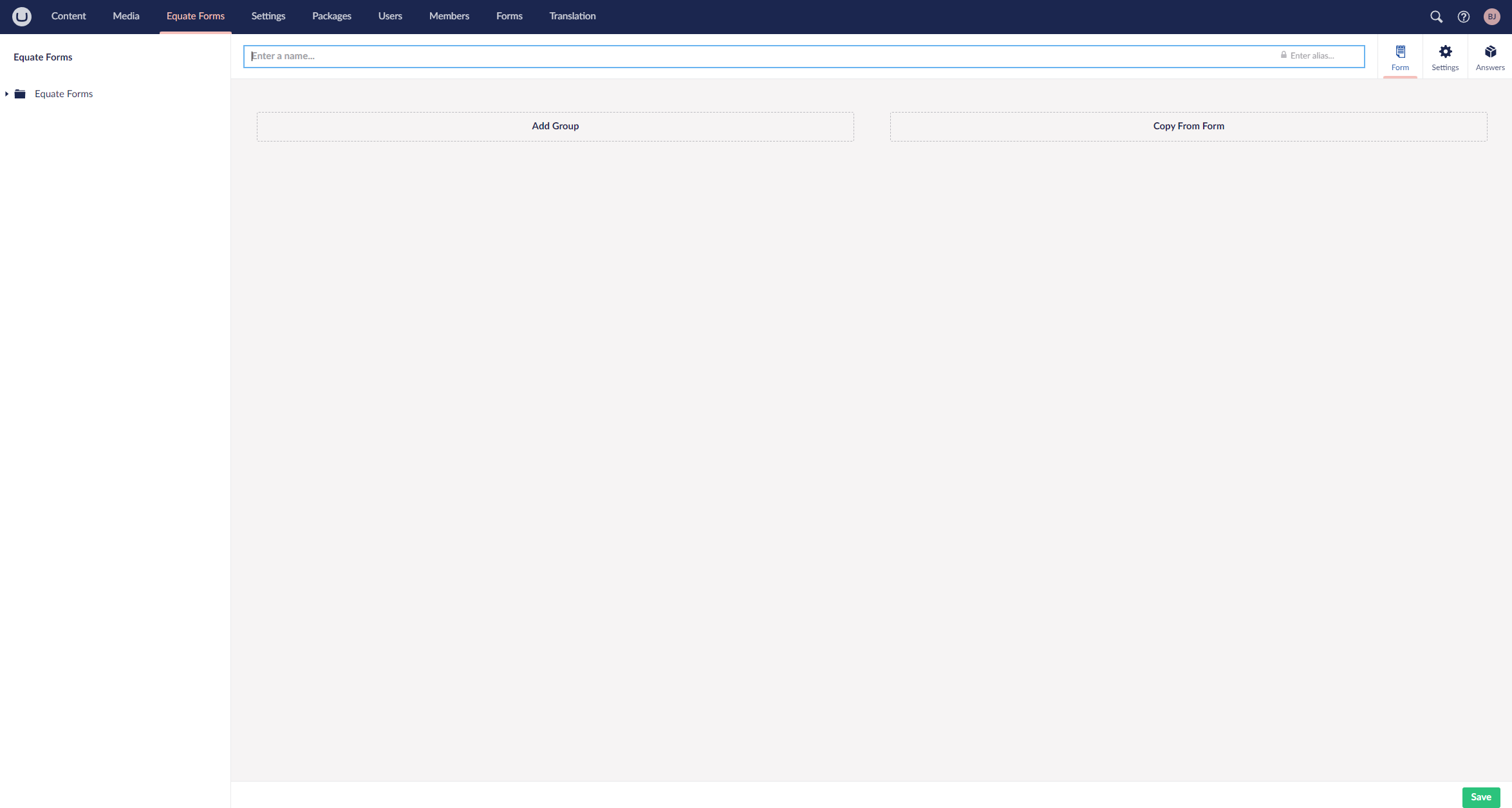1512x808 pixels.
Task: Go to the Content section
Action: coord(68,16)
